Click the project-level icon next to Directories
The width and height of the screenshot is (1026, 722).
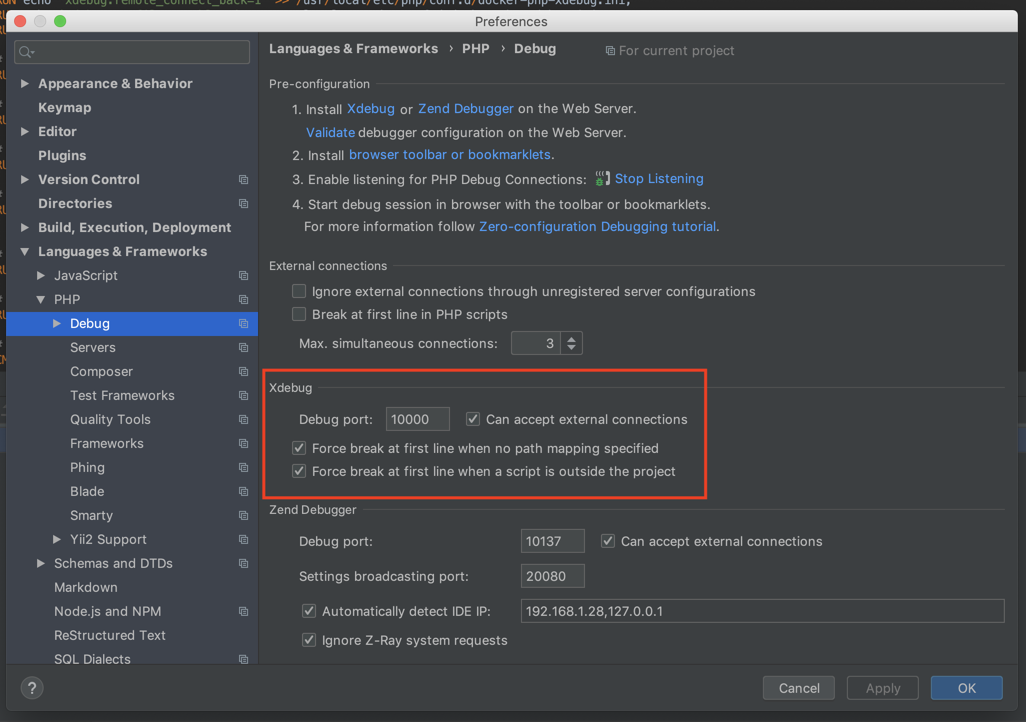coord(243,204)
